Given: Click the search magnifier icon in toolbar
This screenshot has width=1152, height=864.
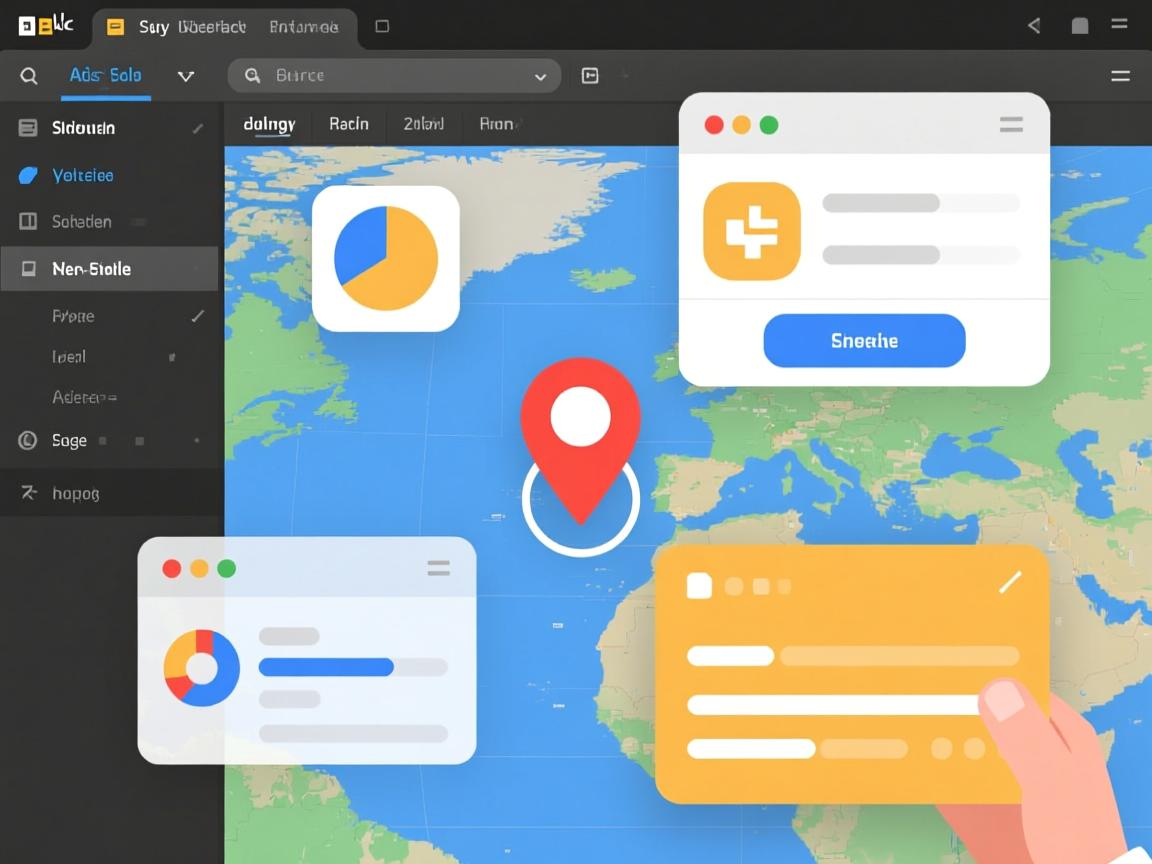Looking at the screenshot, I should (x=30, y=76).
